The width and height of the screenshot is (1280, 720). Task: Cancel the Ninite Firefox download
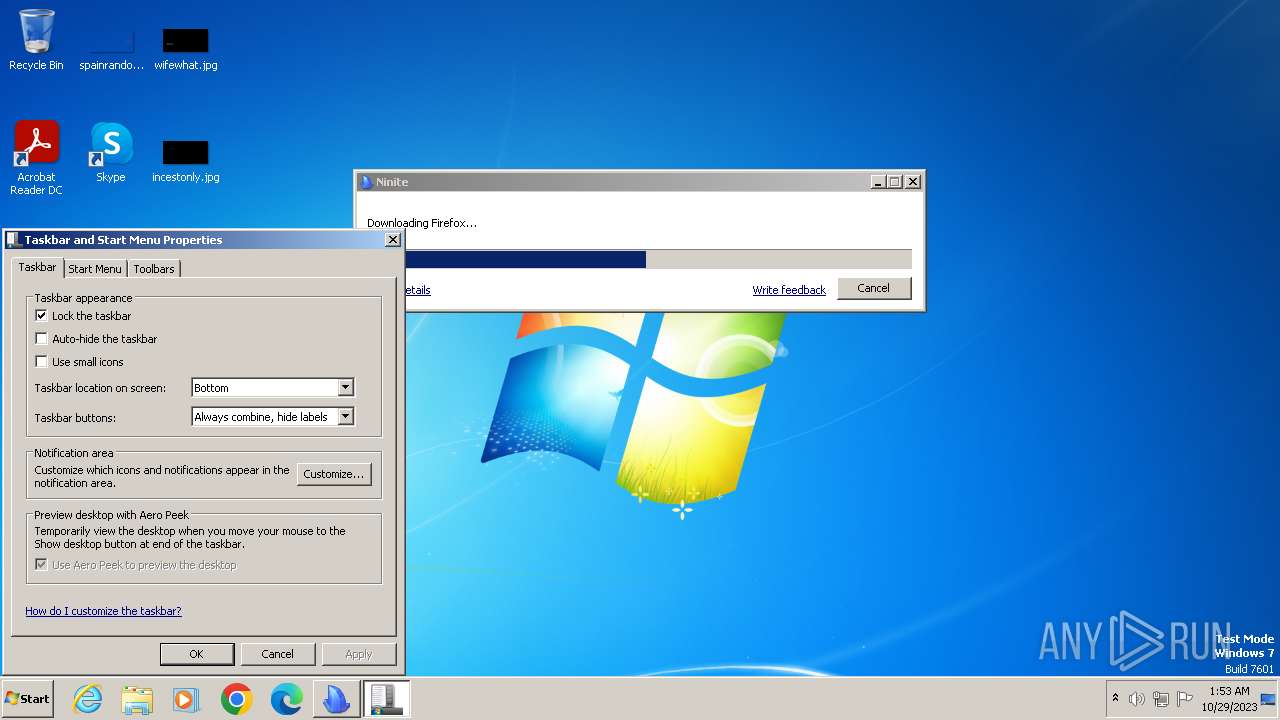click(873, 288)
